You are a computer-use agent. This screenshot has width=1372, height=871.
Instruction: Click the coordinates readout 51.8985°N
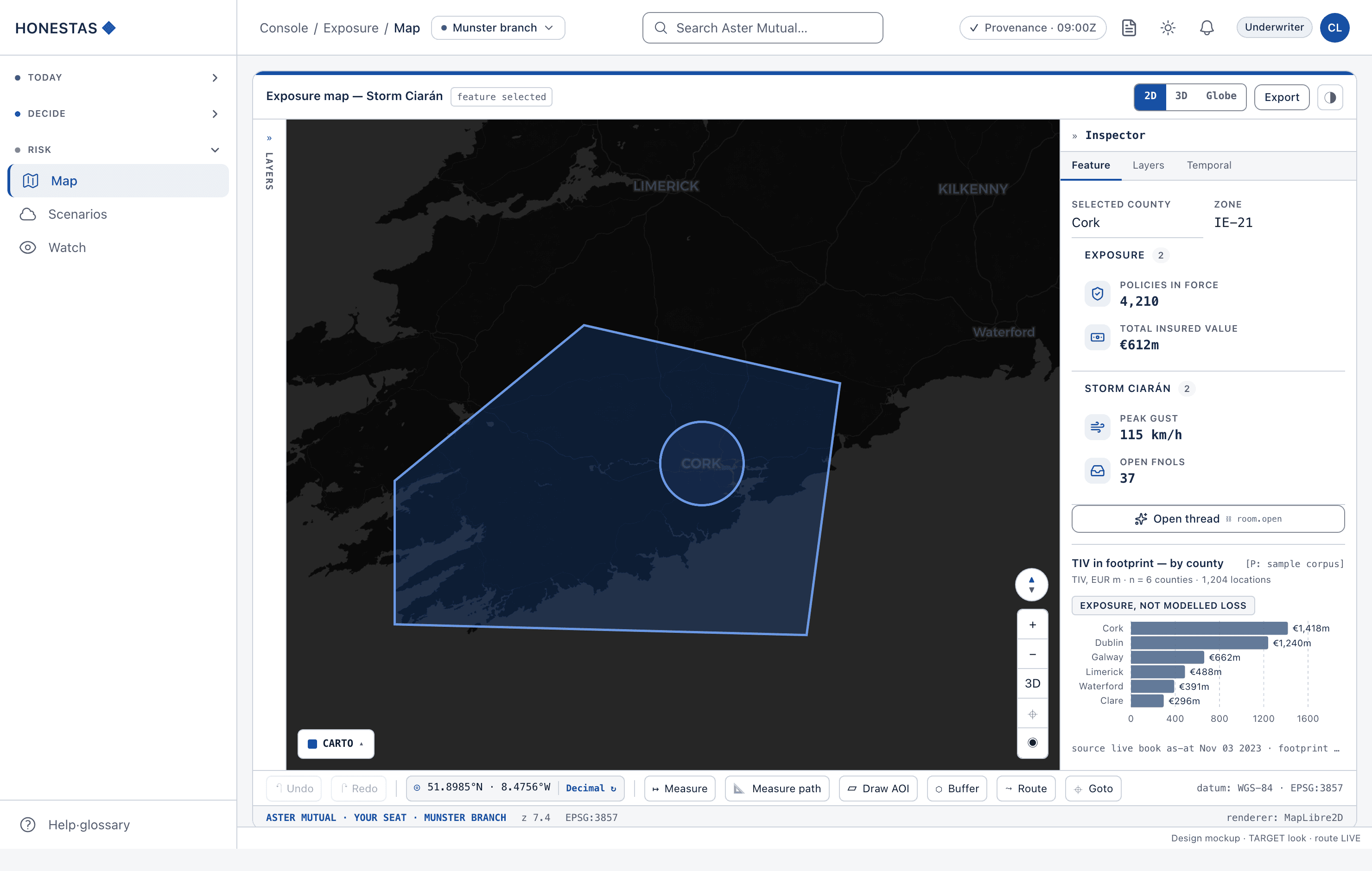(x=488, y=788)
